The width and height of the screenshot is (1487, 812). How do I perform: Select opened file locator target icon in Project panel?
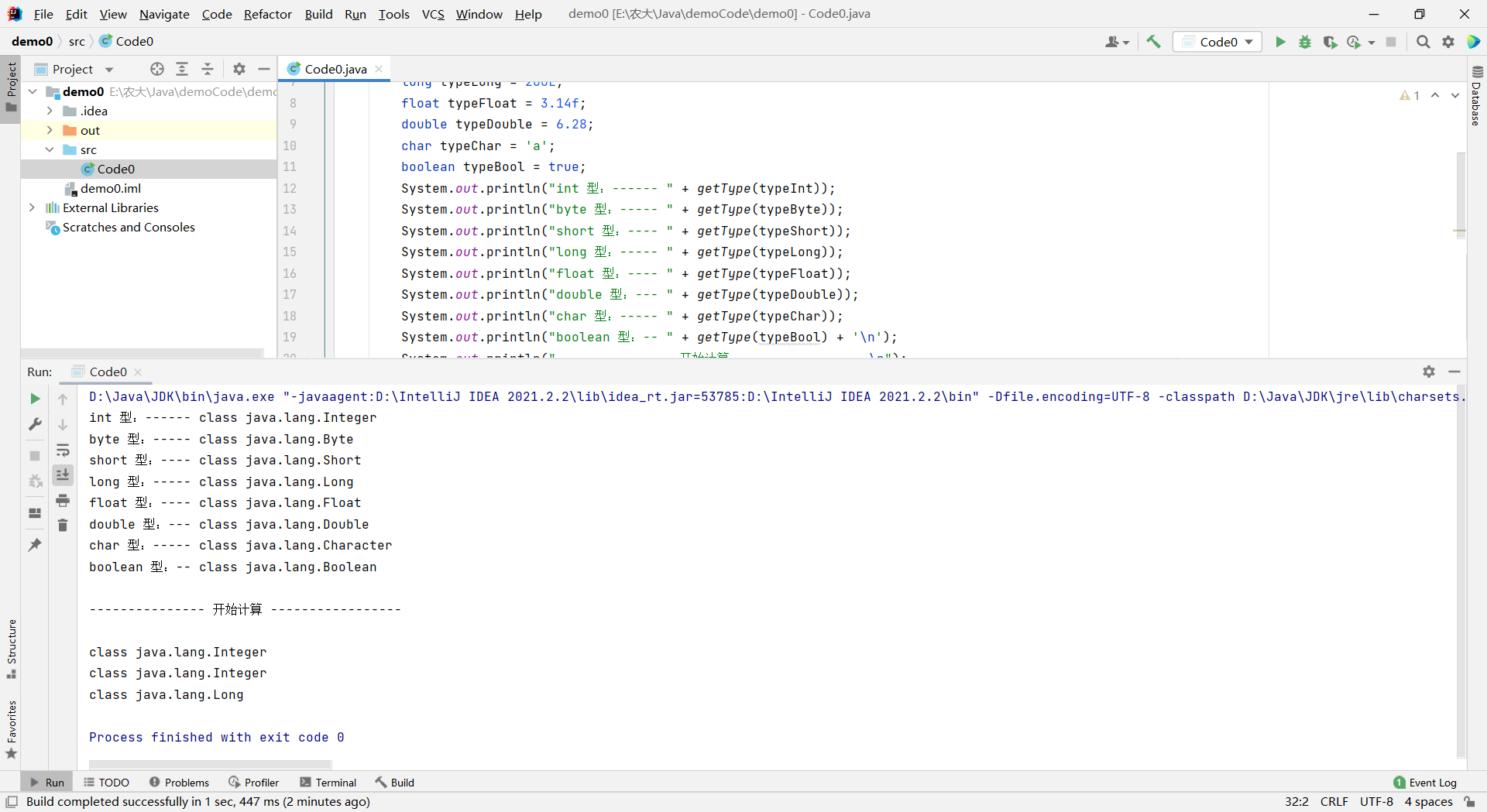[x=157, y=69]
